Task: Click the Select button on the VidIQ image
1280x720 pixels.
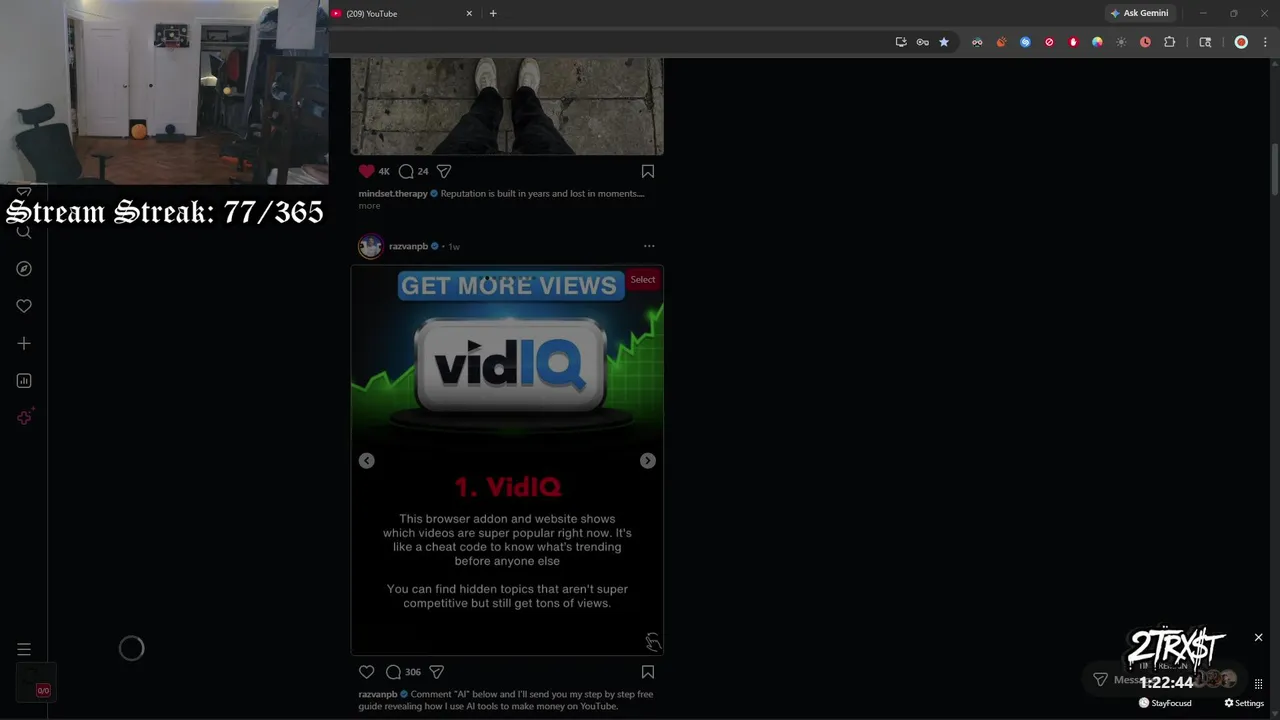Action: (x=643, y=279)
